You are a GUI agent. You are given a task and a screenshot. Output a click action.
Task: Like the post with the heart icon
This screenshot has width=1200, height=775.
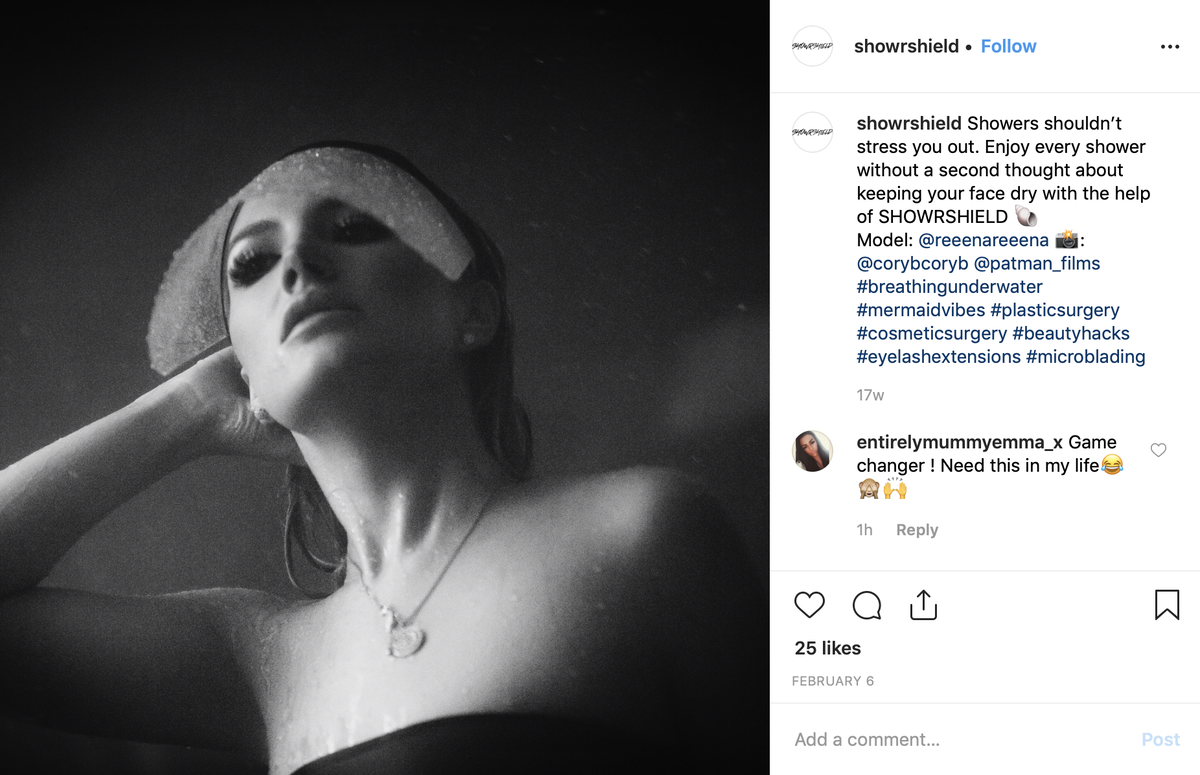[809, 605]
